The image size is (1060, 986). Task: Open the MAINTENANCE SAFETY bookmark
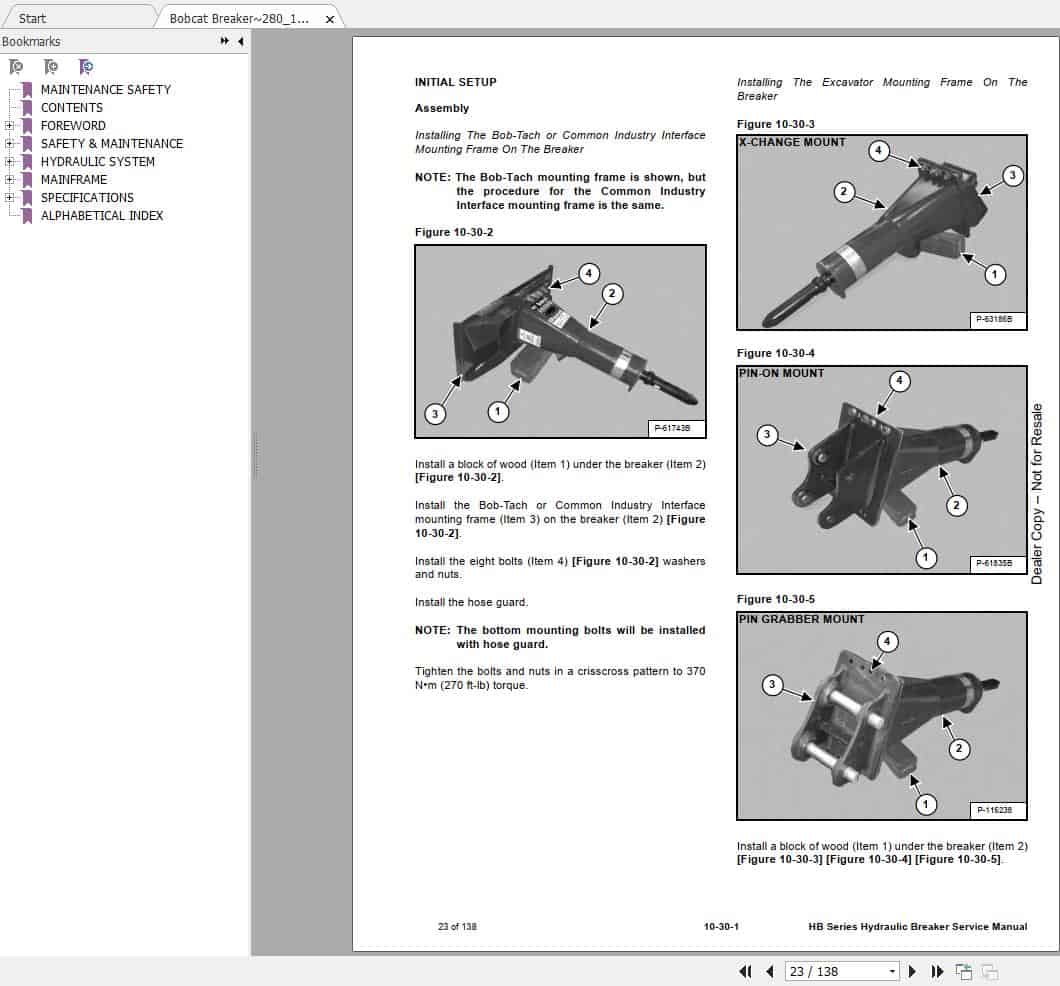click(105, 89)
